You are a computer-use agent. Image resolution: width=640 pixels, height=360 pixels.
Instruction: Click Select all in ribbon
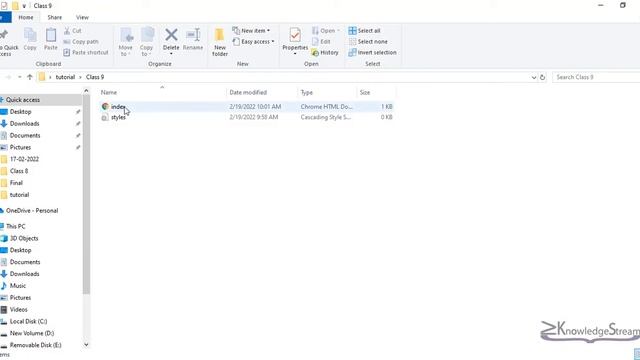tap(364, 31)
